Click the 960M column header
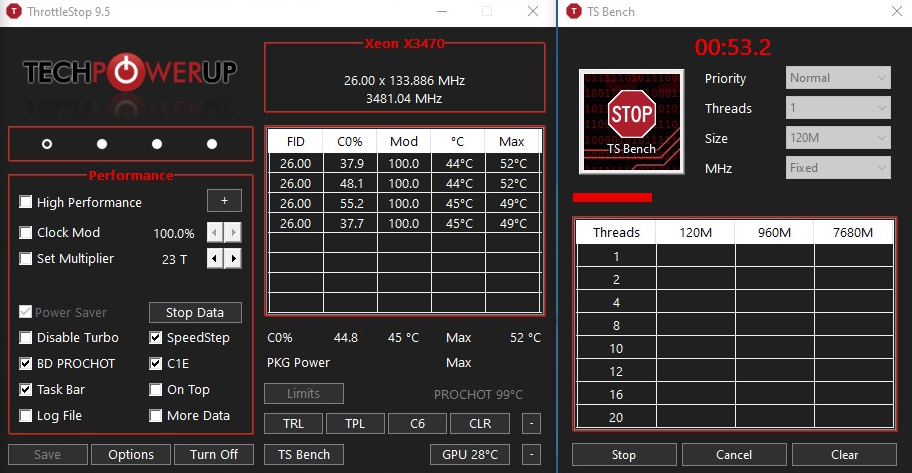 pyautogui.click(x=774, y=233)
